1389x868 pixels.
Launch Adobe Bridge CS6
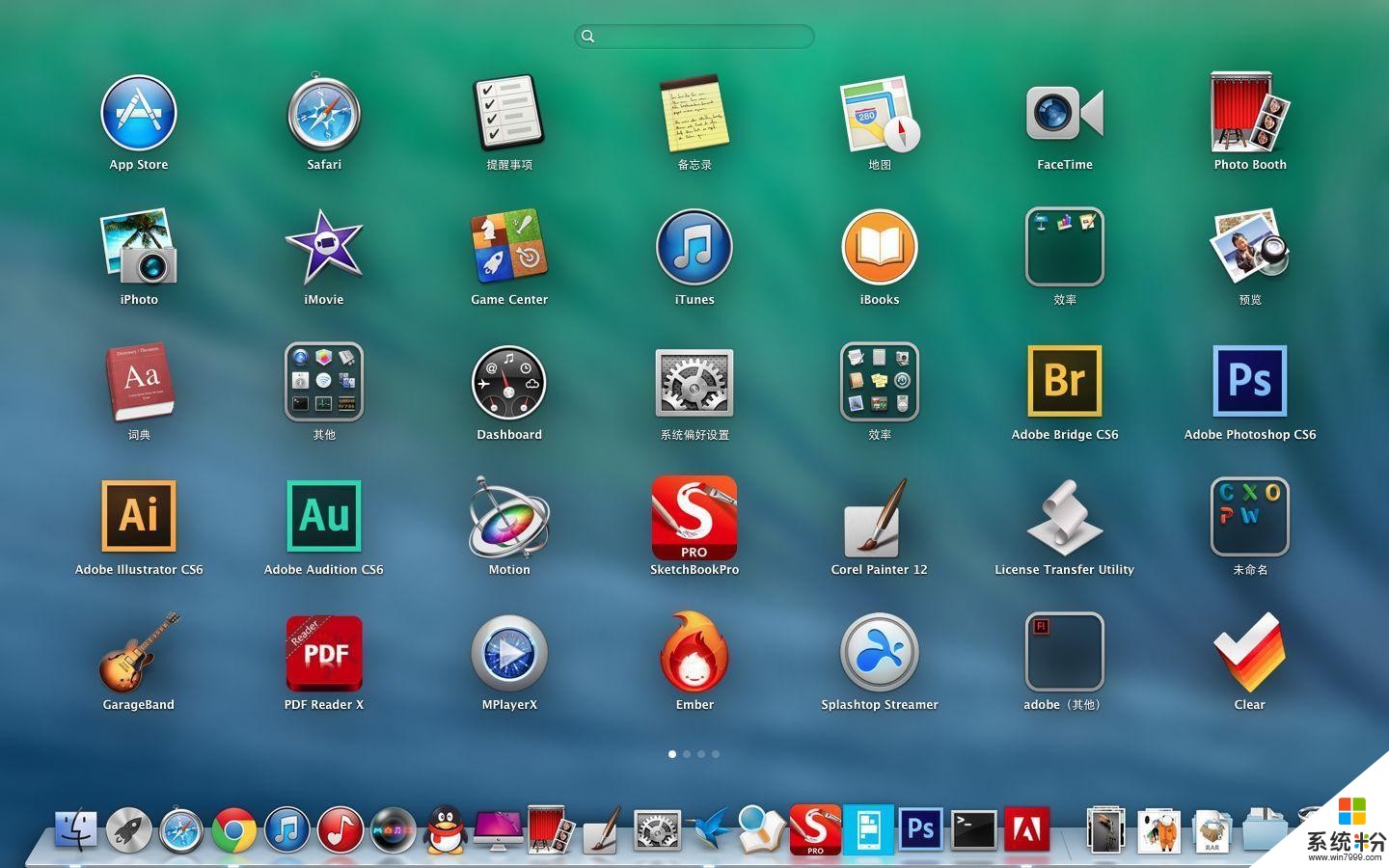(1065, 382)
